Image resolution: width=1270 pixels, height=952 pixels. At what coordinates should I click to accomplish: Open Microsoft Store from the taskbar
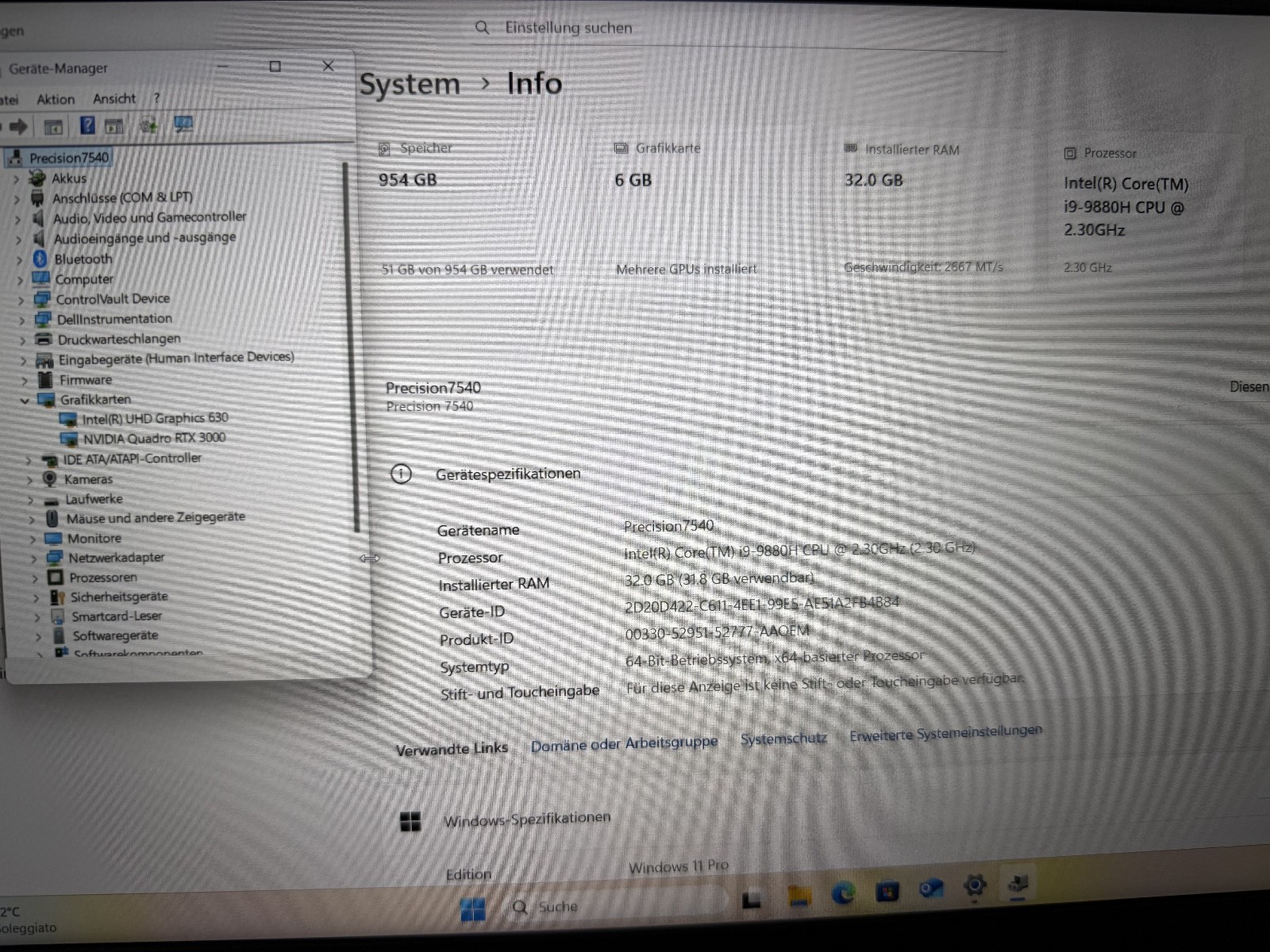point(887,891)
